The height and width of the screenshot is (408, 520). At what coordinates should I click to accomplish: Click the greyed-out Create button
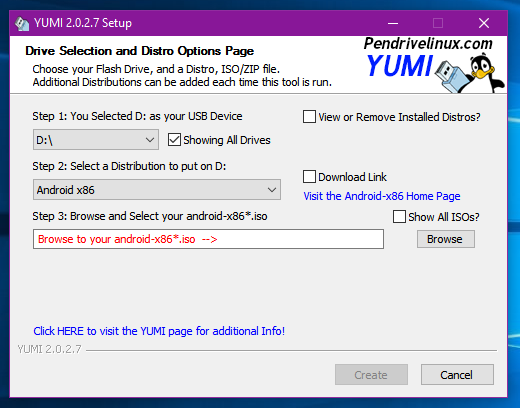tap(371, 375)
